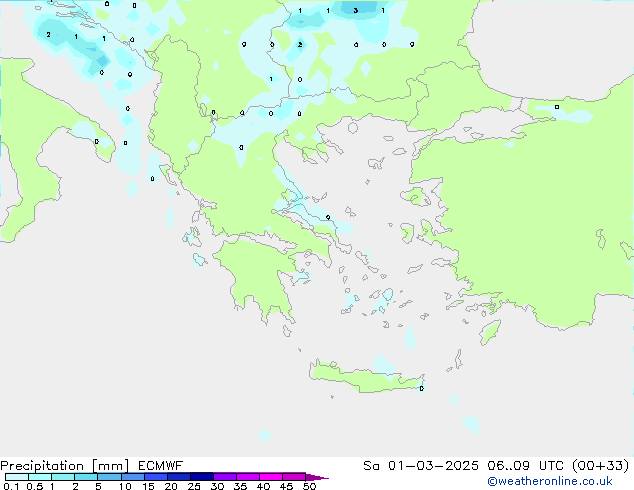The image size is (634, 490).
Task: Click the '30' legend scale label
Action: pos(217,486)
